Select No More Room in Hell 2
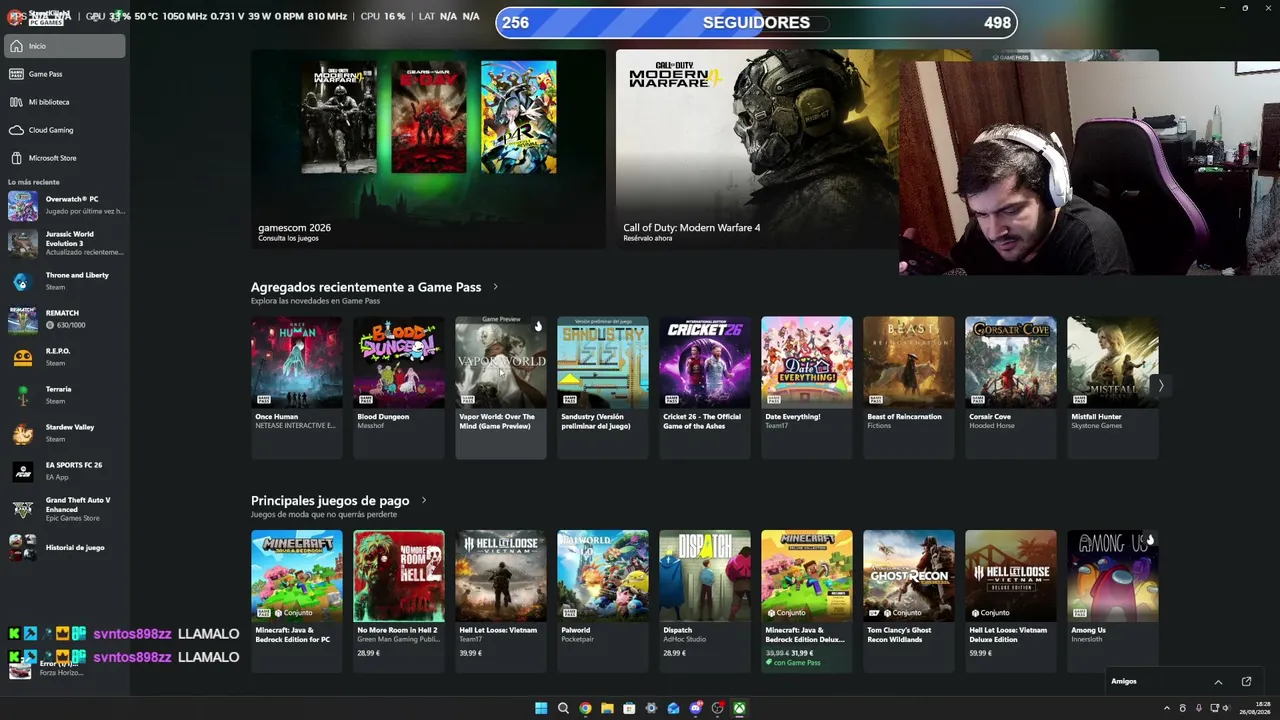Viewport: 1280px width, 720px height. coord(399,601)
